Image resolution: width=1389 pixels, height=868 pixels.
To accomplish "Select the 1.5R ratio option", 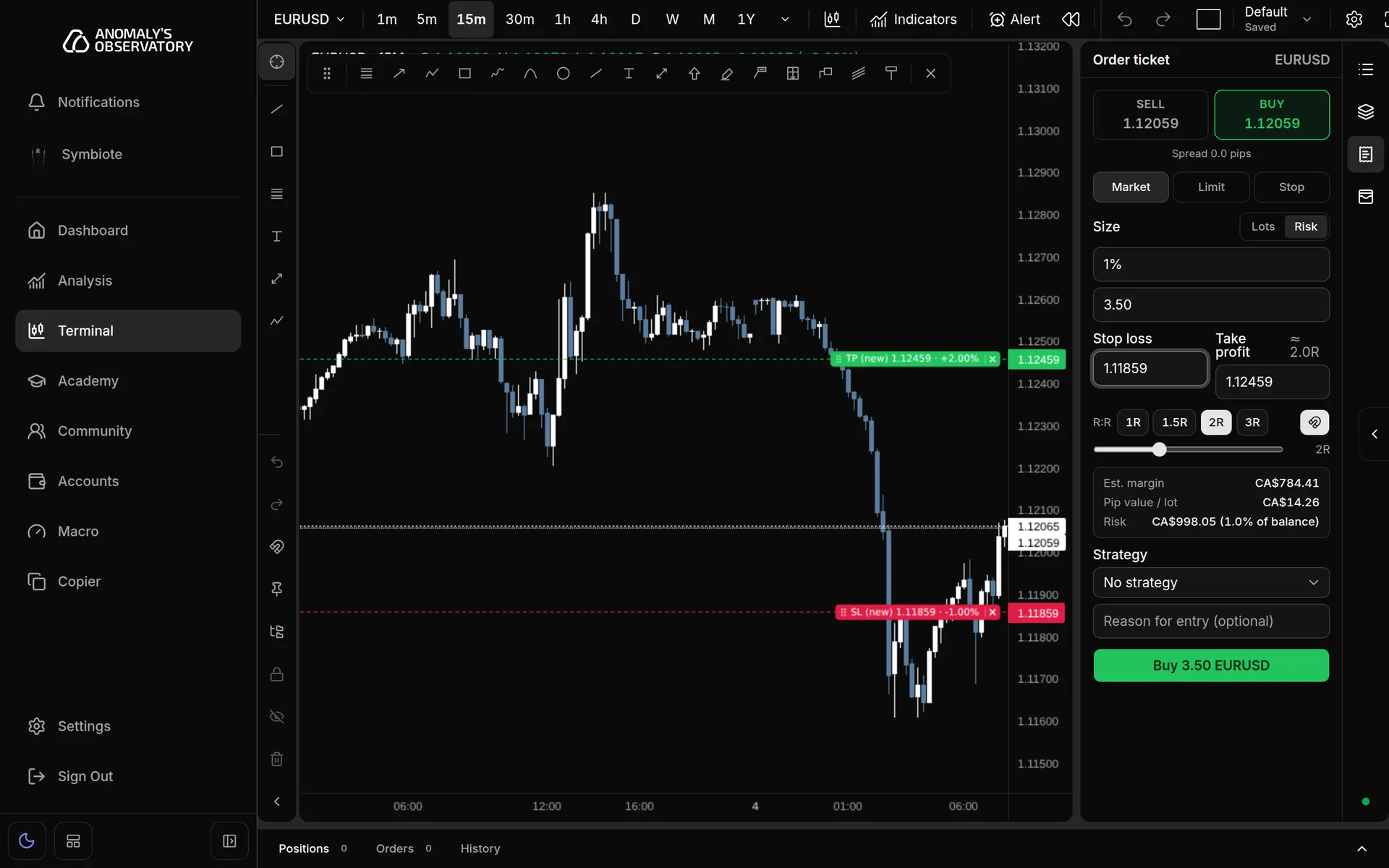I will pos(1174,422).
